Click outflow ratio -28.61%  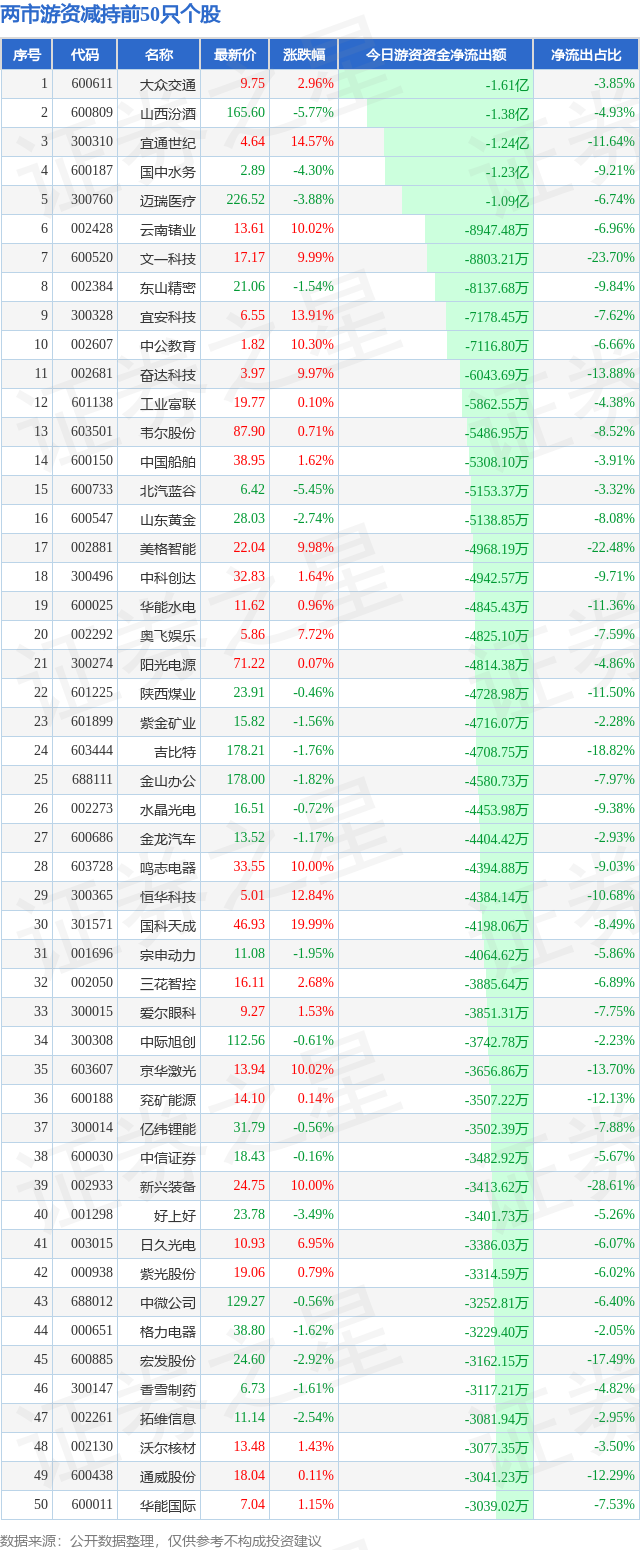coord(611,1185)
